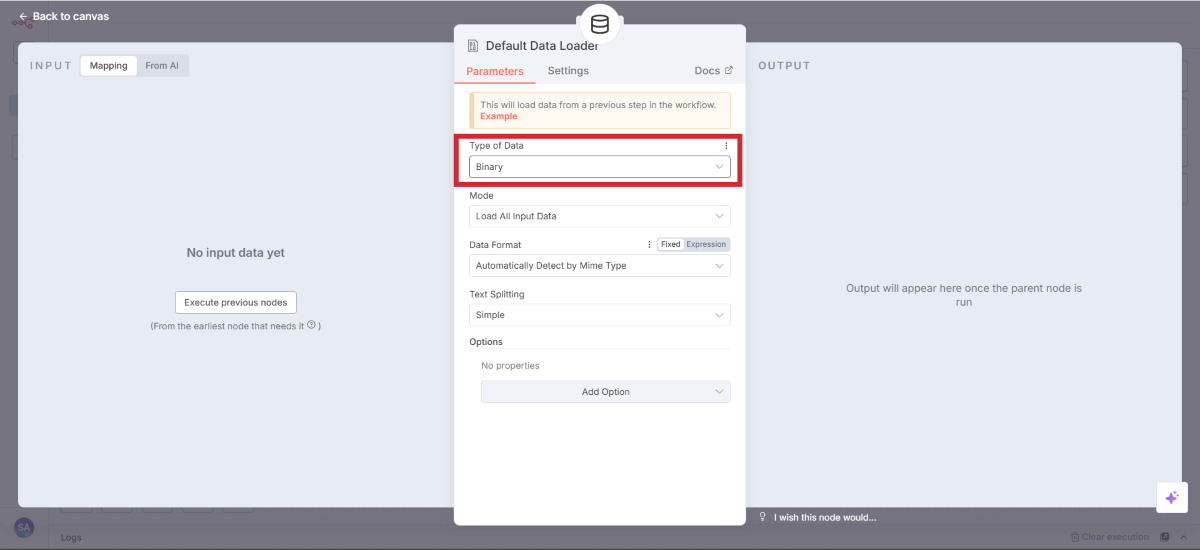
Task: Open the Type of Data options menu
Action: pyautogui.click(x=726, y=146)
